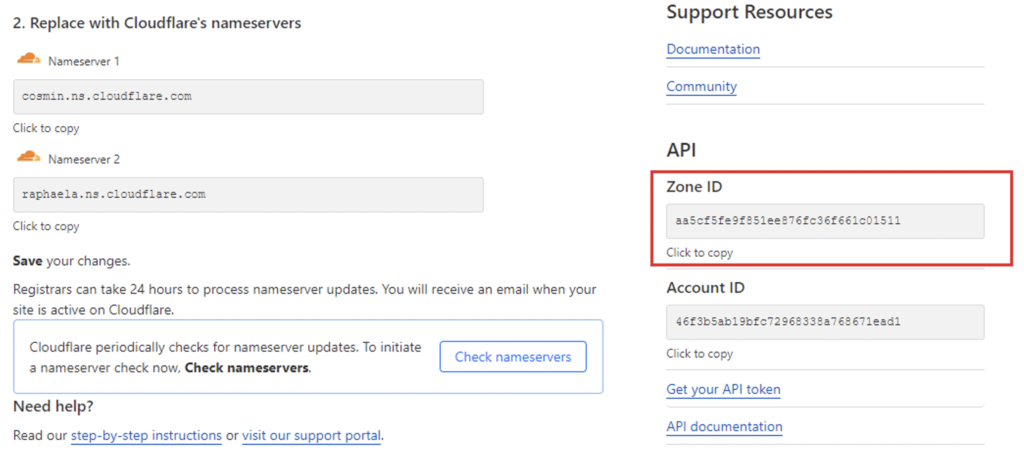The height and width of the screenshot is (466, 1024).
Task: Click the 'Replace with Cloudflare's nameservers' heading
Action: 157,23
